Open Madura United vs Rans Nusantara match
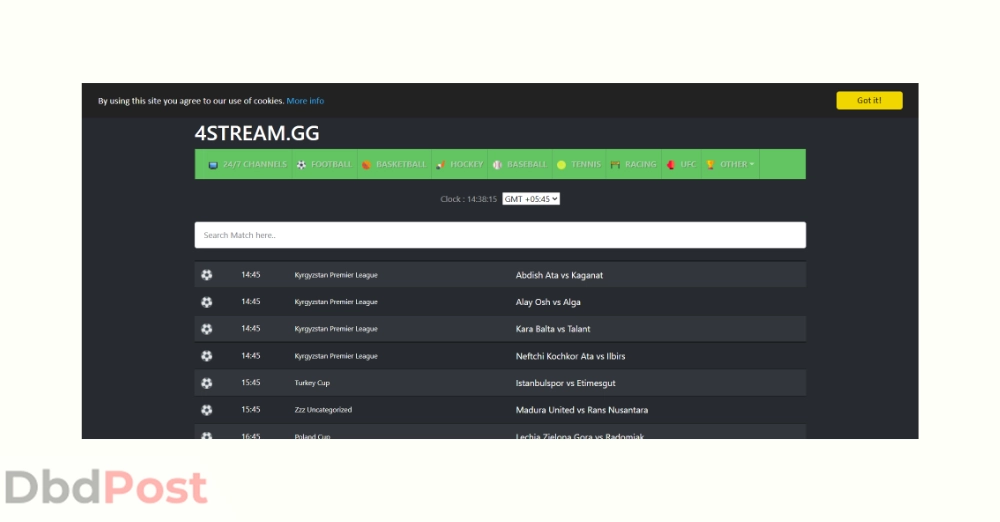 (582, 410)
